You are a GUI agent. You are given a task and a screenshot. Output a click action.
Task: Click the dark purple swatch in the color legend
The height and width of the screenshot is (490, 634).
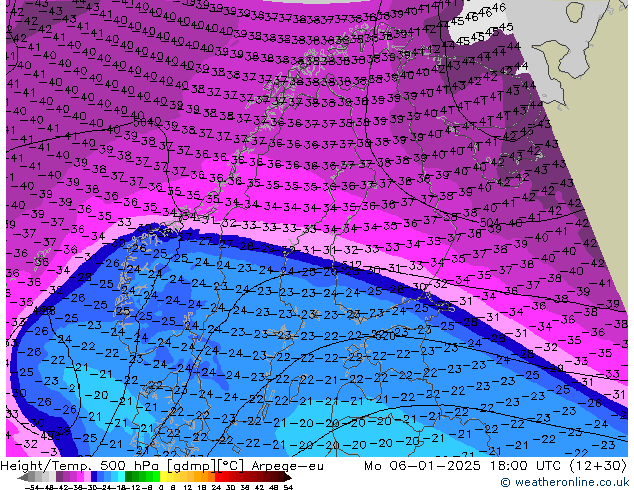59,476
